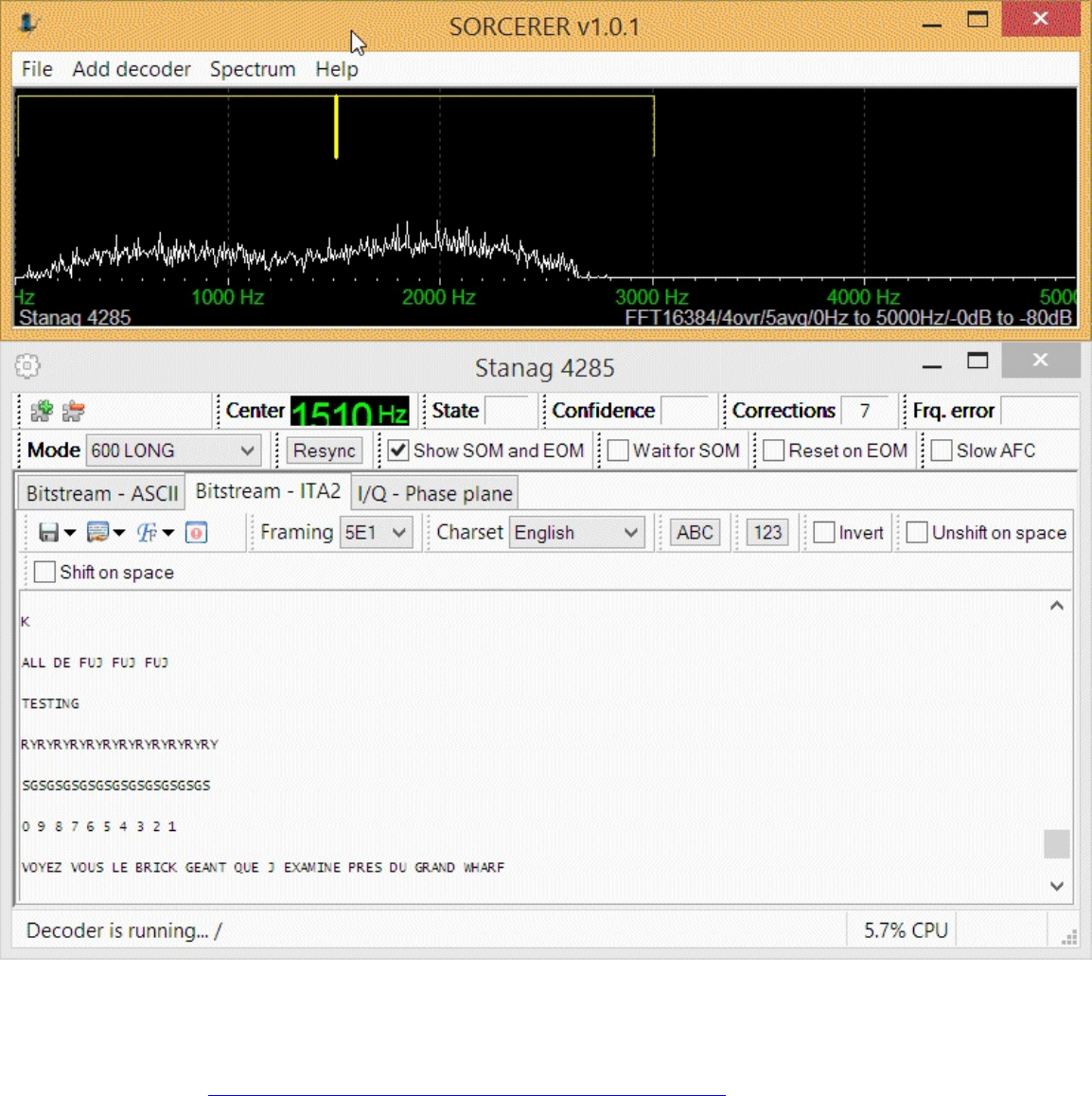Click the 2000 Hz spectrum axis label
The width and height of the screenshot is (1092, 1096).
(x=439, y=297)
